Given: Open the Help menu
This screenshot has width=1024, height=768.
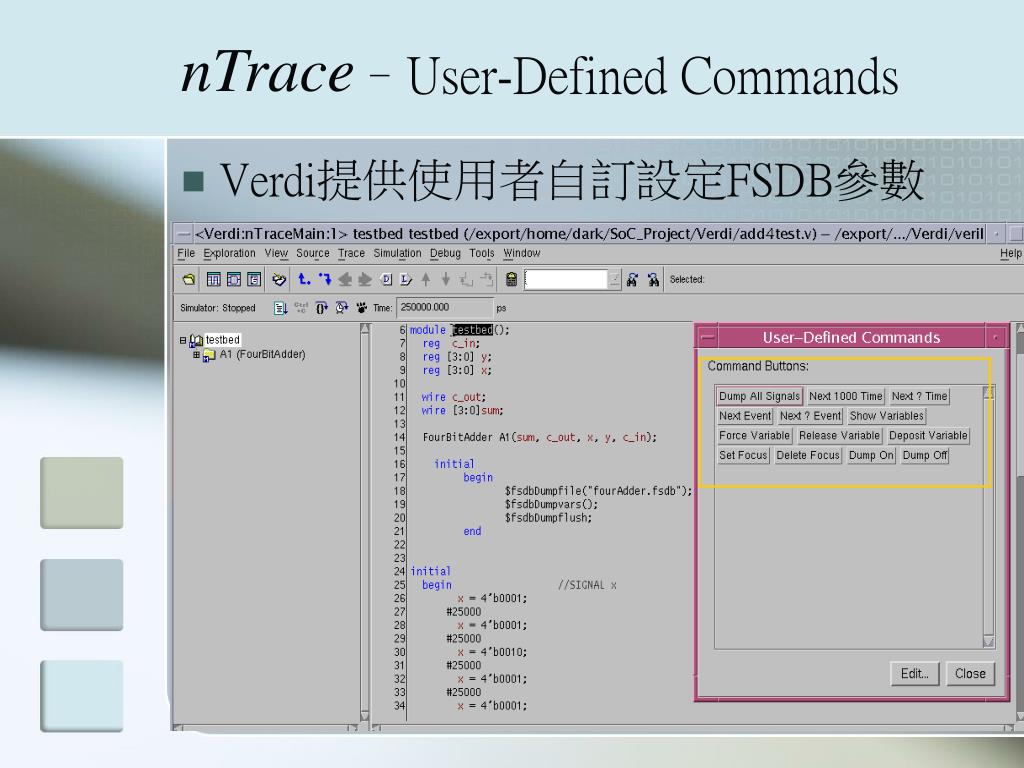Looking at the screenshot, I should (x=1010, y=253).
